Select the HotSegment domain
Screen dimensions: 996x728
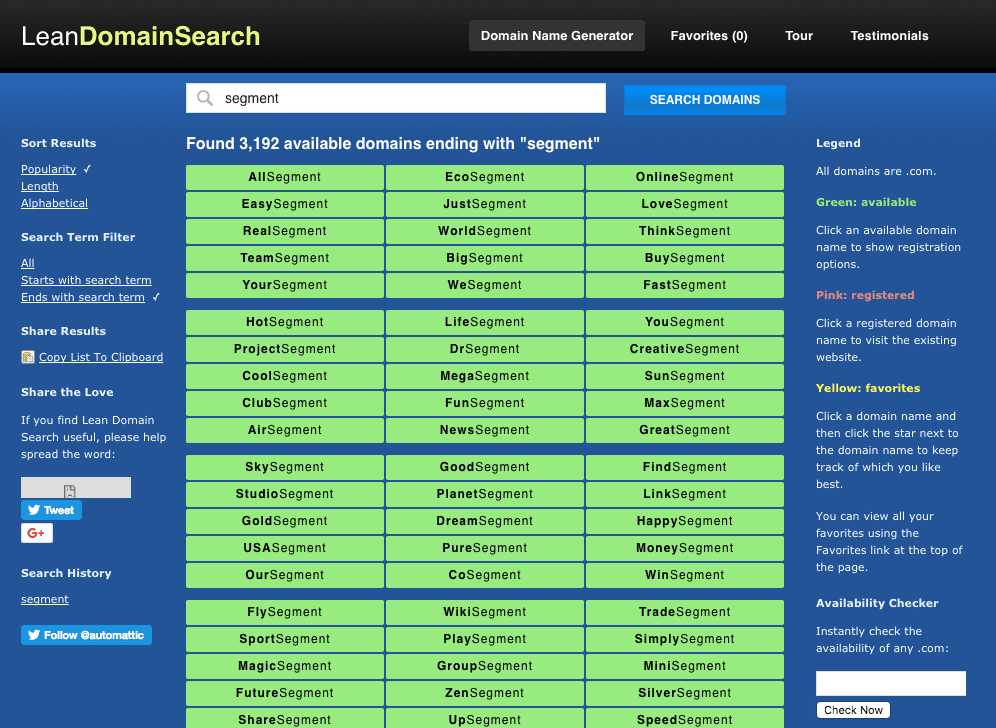tap(285, 322)
